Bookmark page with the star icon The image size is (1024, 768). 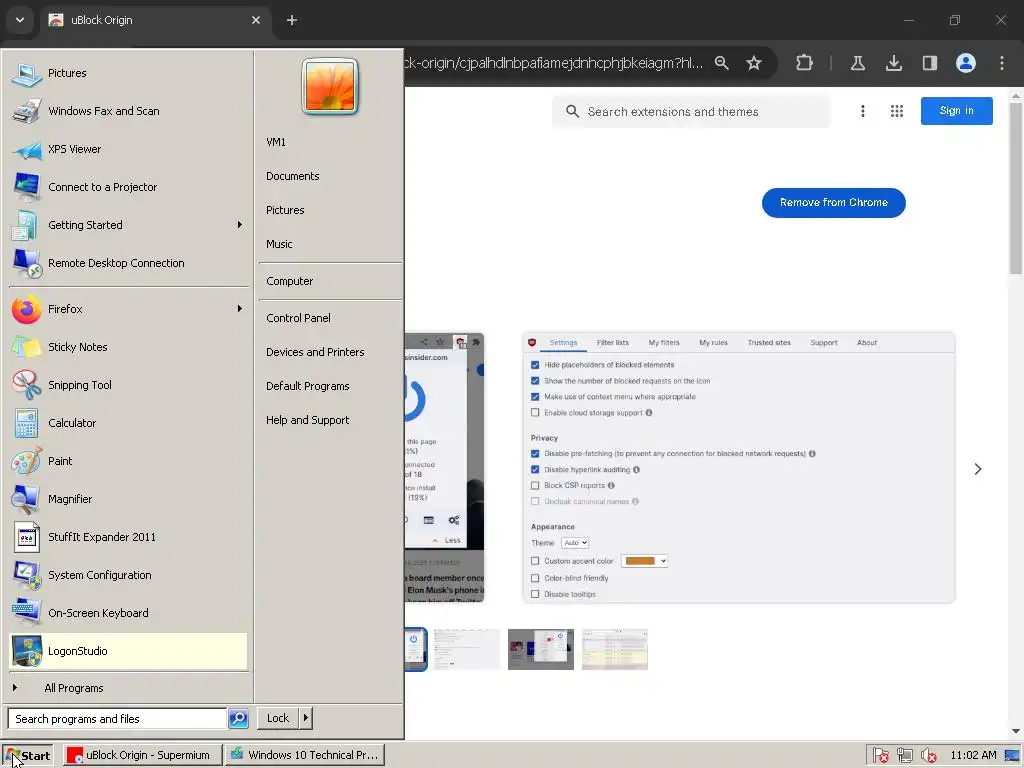[754, 63]
